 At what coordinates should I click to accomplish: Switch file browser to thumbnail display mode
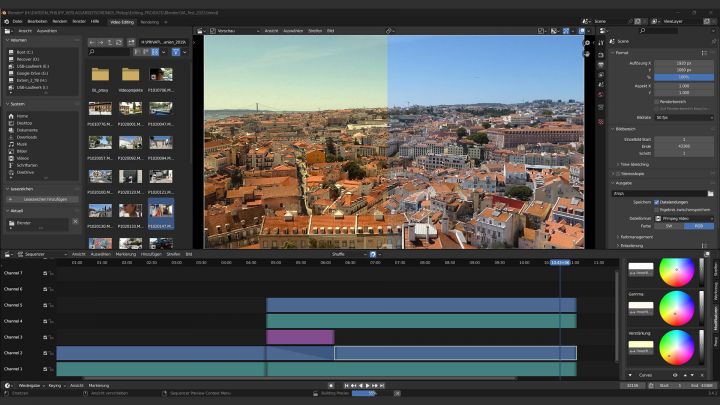[x=155, y=52]
